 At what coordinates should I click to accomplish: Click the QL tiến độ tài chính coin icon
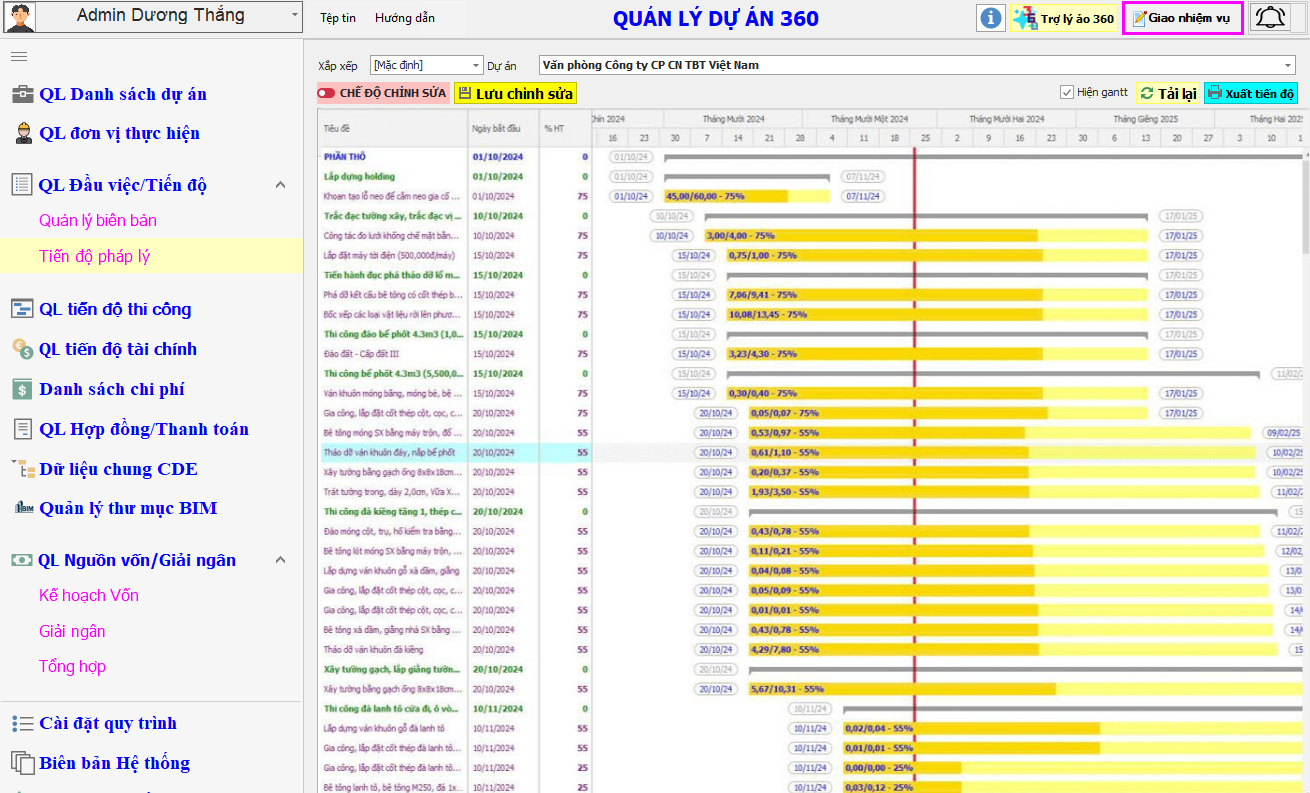click(22, 349)
